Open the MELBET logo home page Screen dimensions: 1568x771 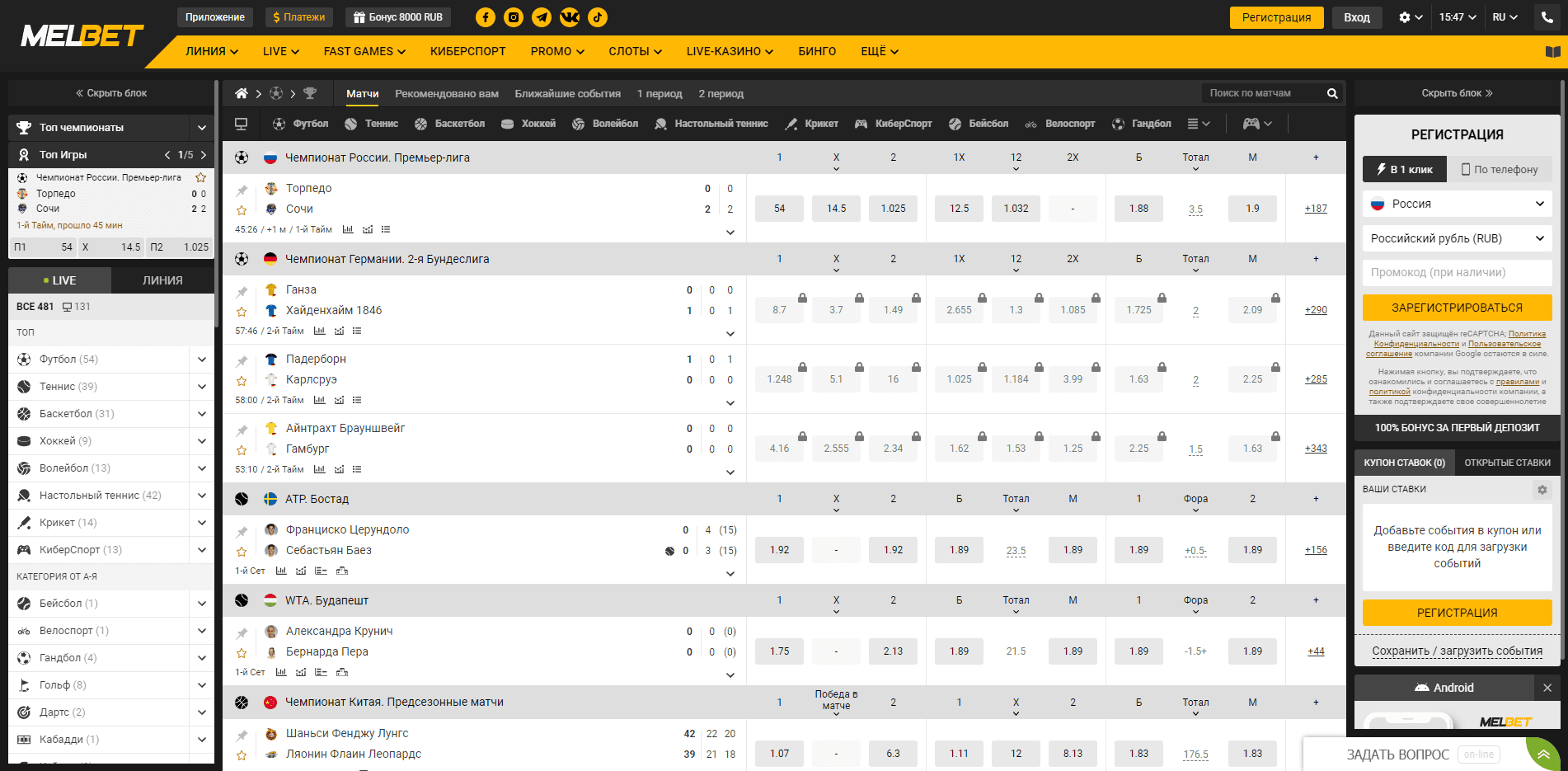point(82,35)
